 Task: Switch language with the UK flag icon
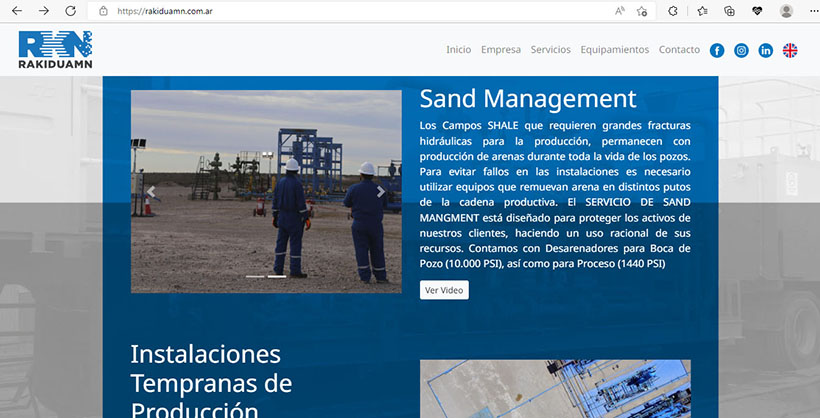click(790, 50)
